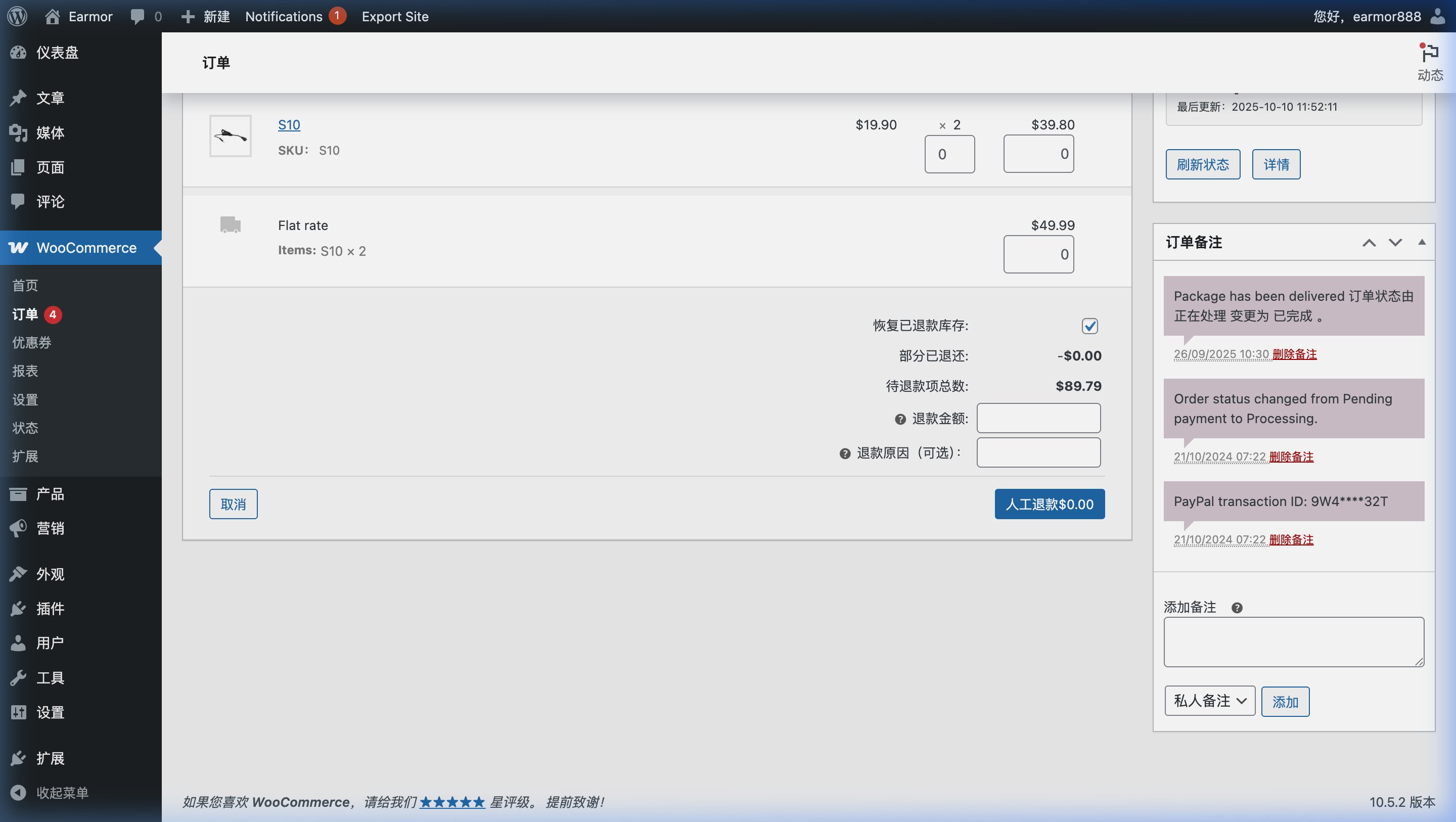This screenshot has height=822, width=1456.
Task: Click the Earmor home icon
Action: (53, 16)
